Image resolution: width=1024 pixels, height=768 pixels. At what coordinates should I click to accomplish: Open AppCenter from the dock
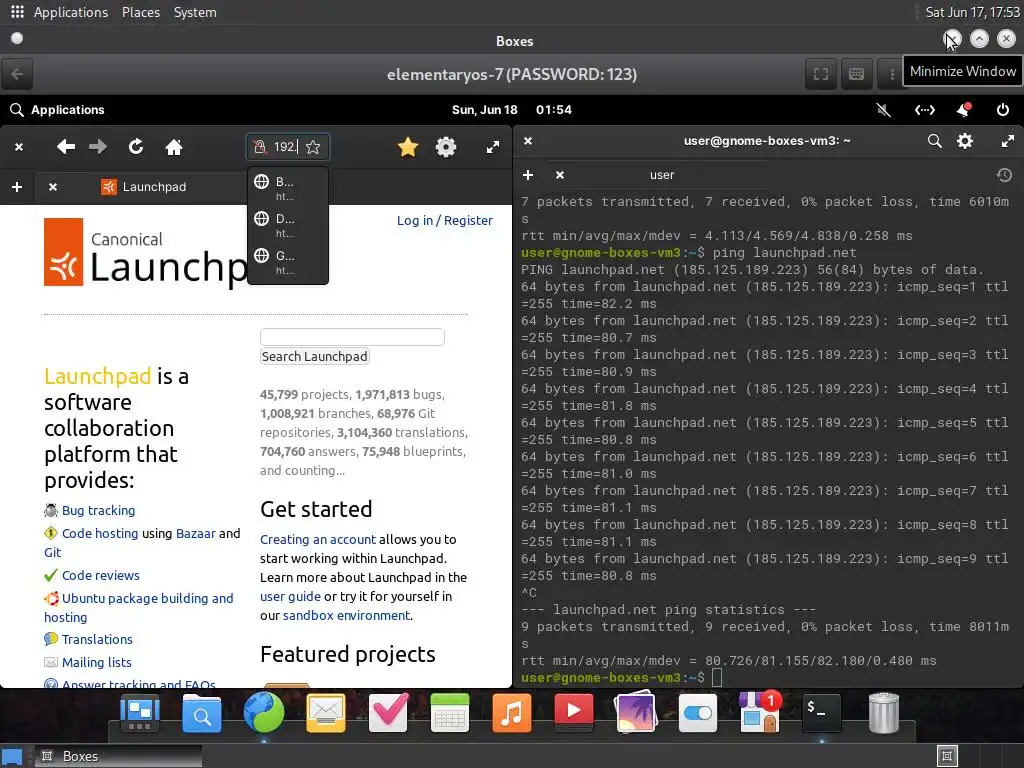[x=760, y=711]
